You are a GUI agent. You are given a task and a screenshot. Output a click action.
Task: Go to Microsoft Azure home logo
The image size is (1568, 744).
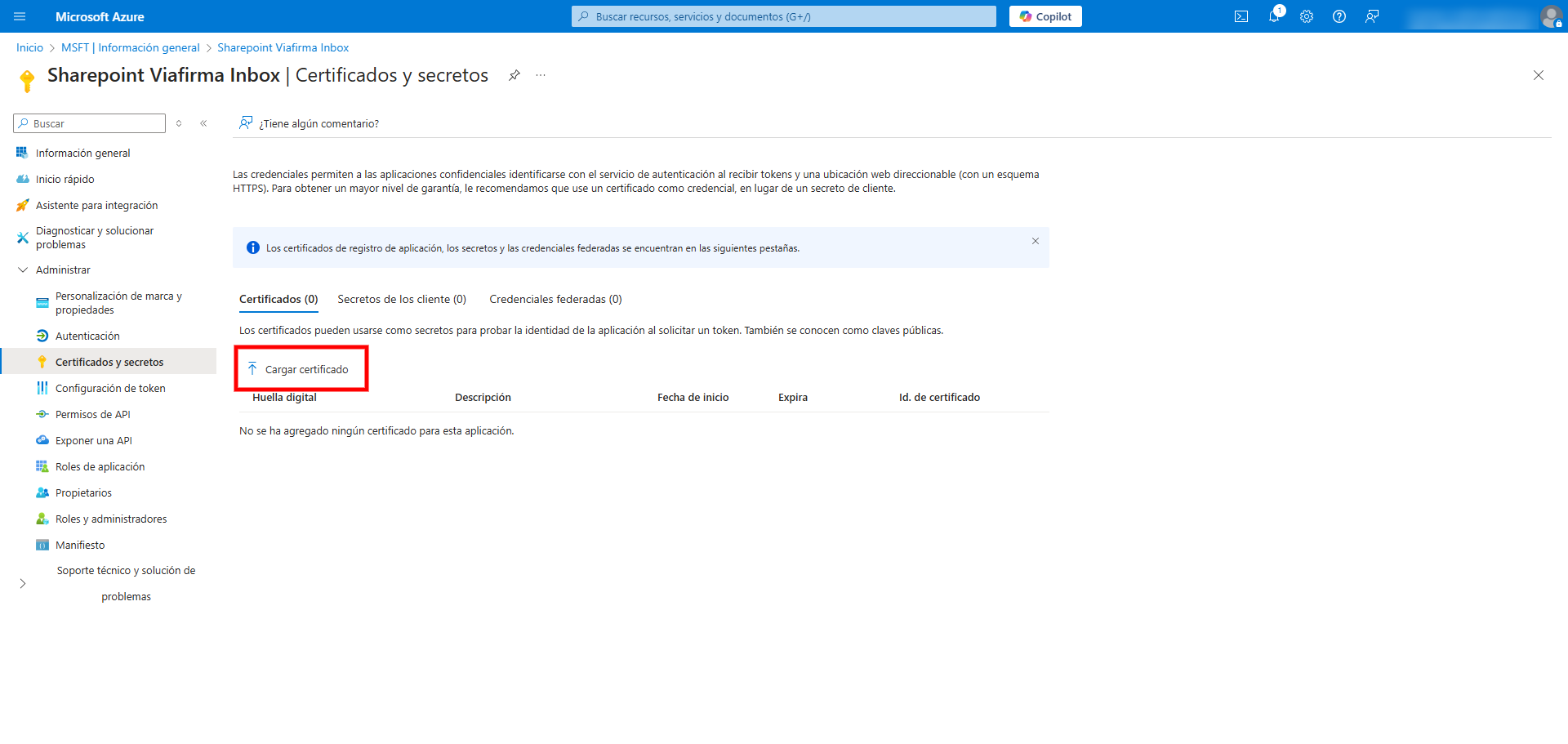point(100,16)
